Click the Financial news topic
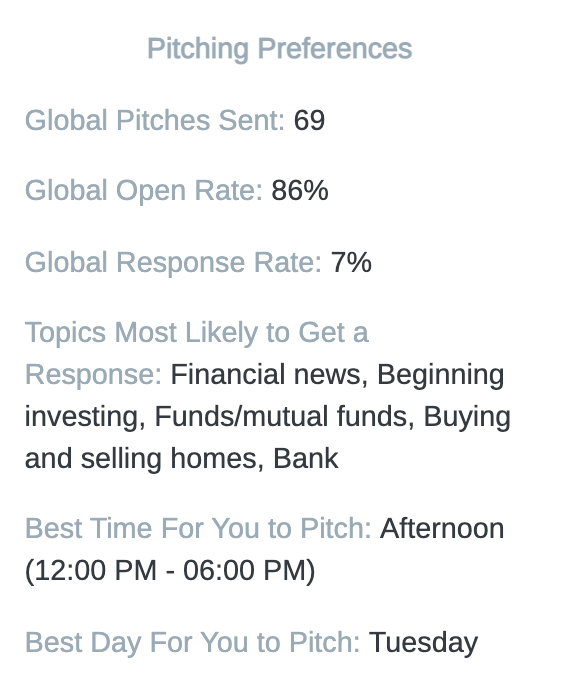Viewport: 562px width, 690px height. pyautogui.click(x=269, y=374)
